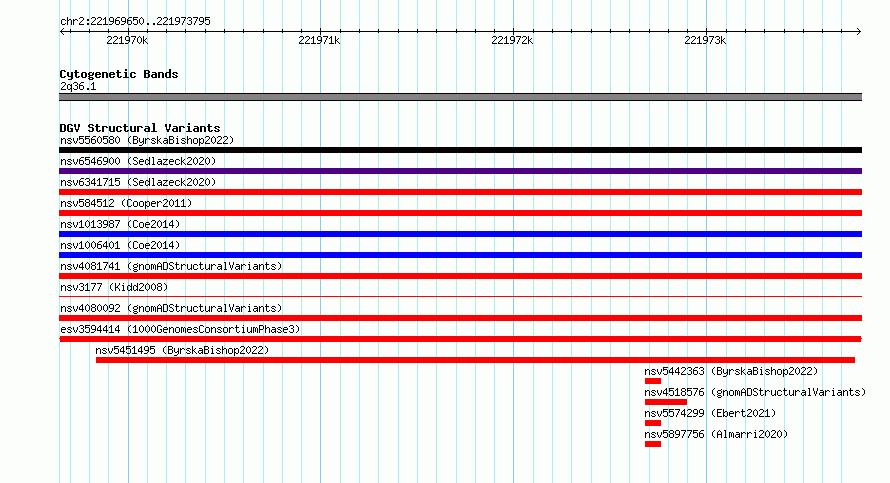Select the red esv3594414 variant bar
890x483 pixels.
click(x=460, y=339)
